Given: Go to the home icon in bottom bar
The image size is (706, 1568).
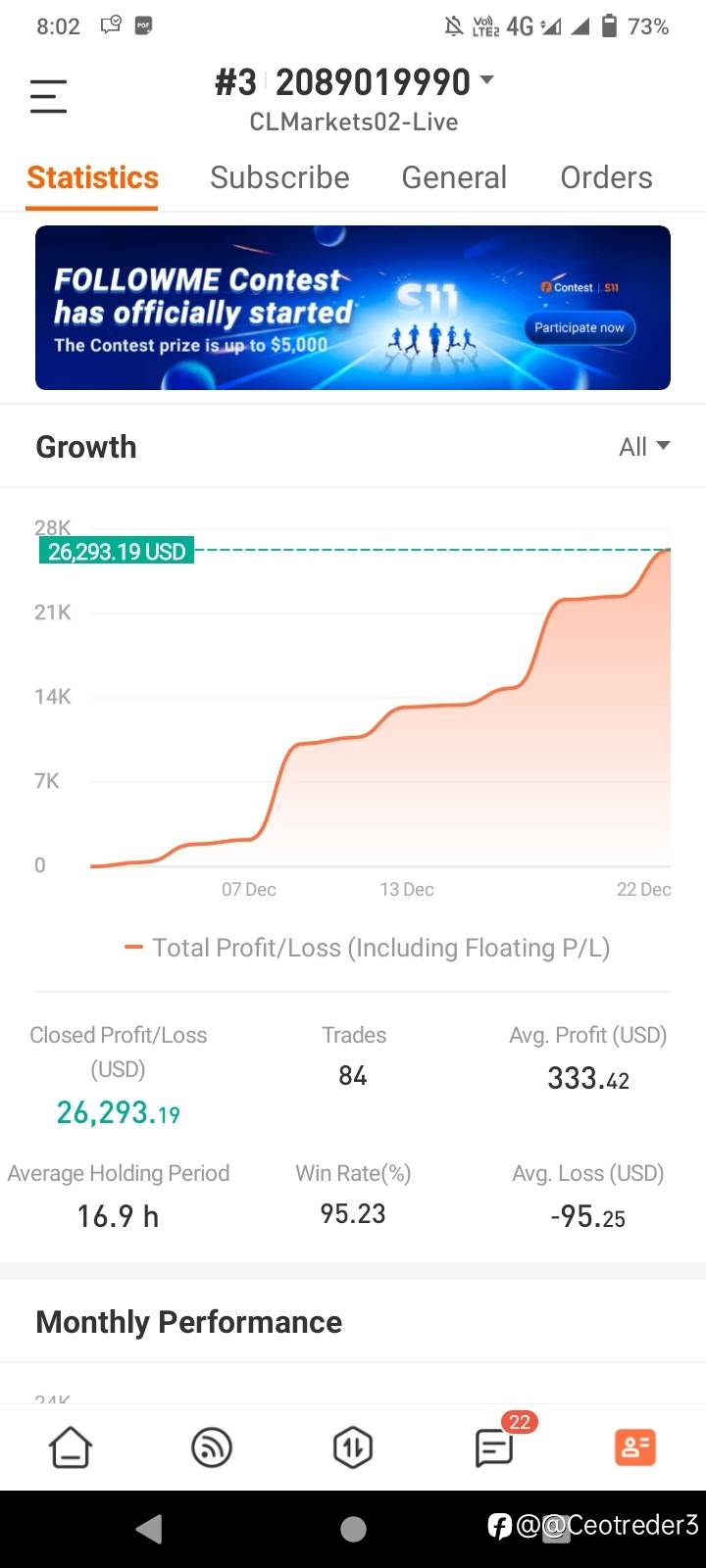Looking at the screenshot, I should (71, 1446).
